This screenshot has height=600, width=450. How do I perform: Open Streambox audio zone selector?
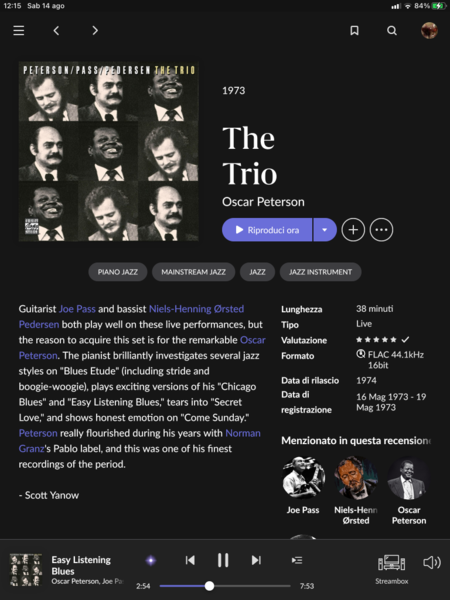391,569
